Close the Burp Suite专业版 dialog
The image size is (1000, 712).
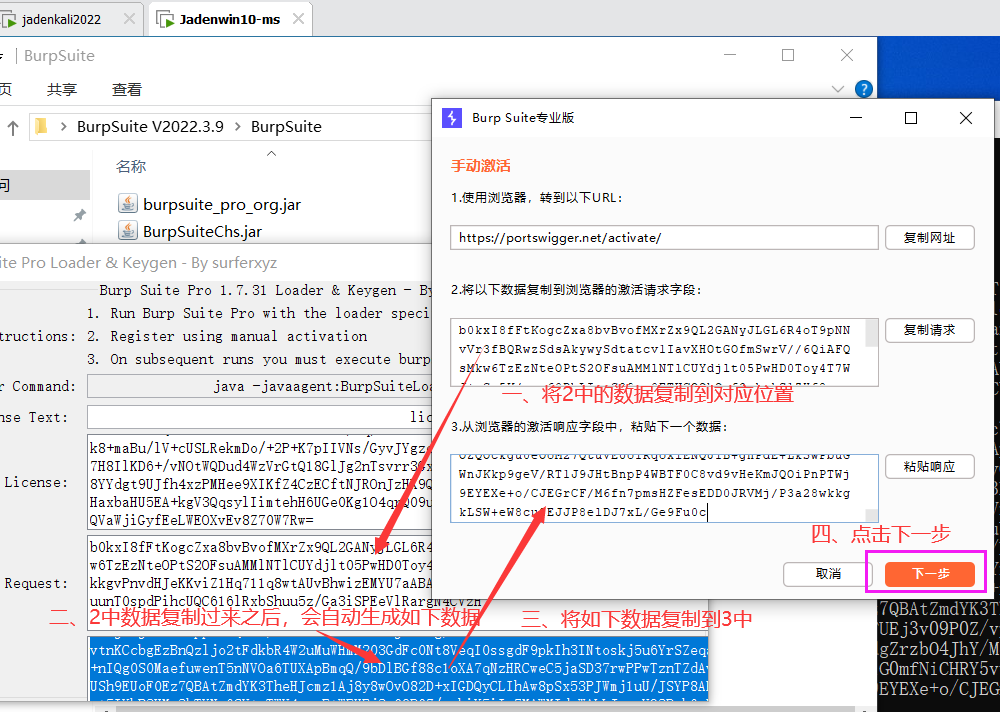(966, 117)
